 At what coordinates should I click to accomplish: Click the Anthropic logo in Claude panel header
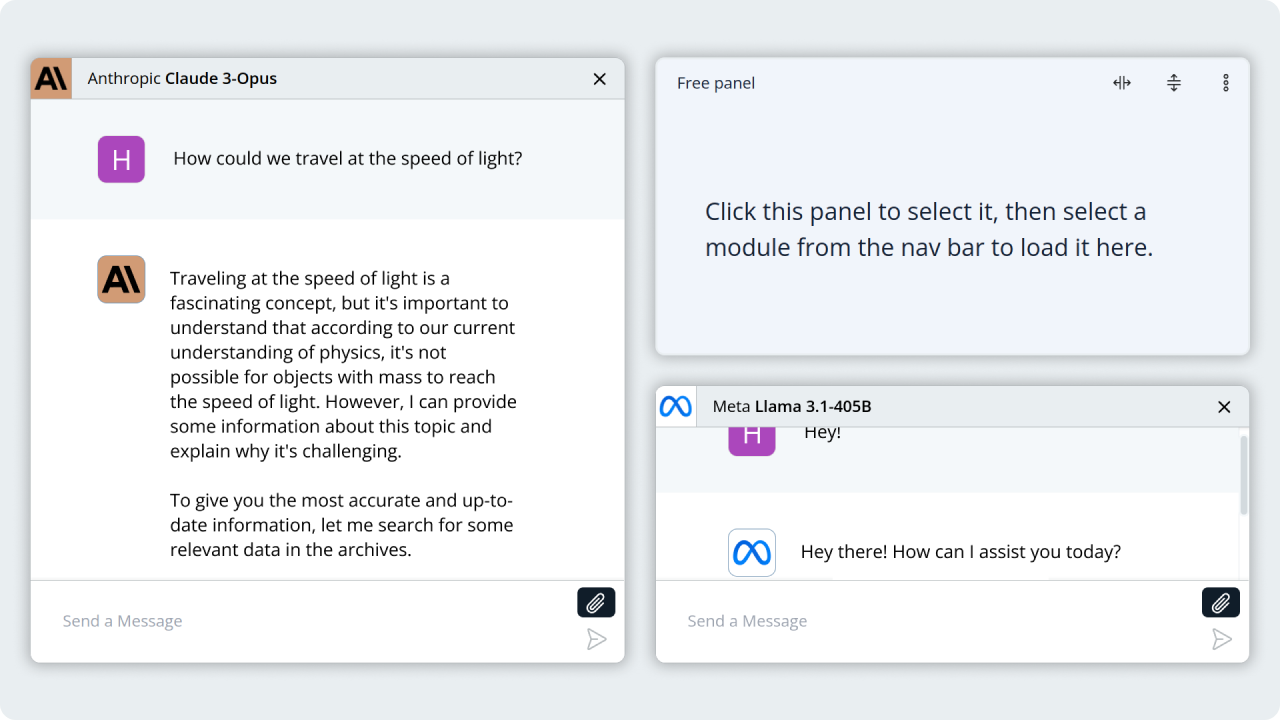click(x=51, y=79)
